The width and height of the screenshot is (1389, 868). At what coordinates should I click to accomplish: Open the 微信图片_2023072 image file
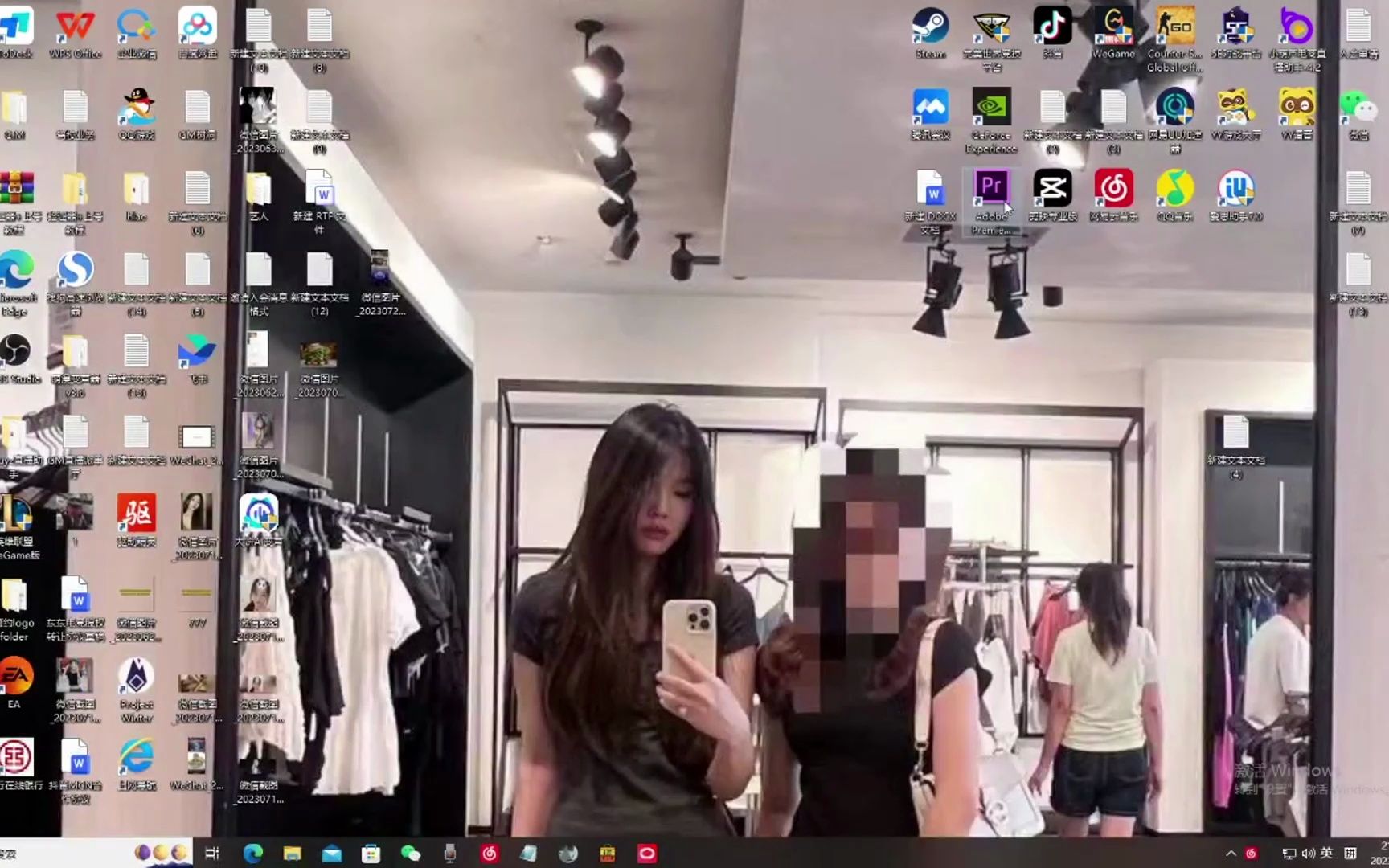tap(380, 283)
